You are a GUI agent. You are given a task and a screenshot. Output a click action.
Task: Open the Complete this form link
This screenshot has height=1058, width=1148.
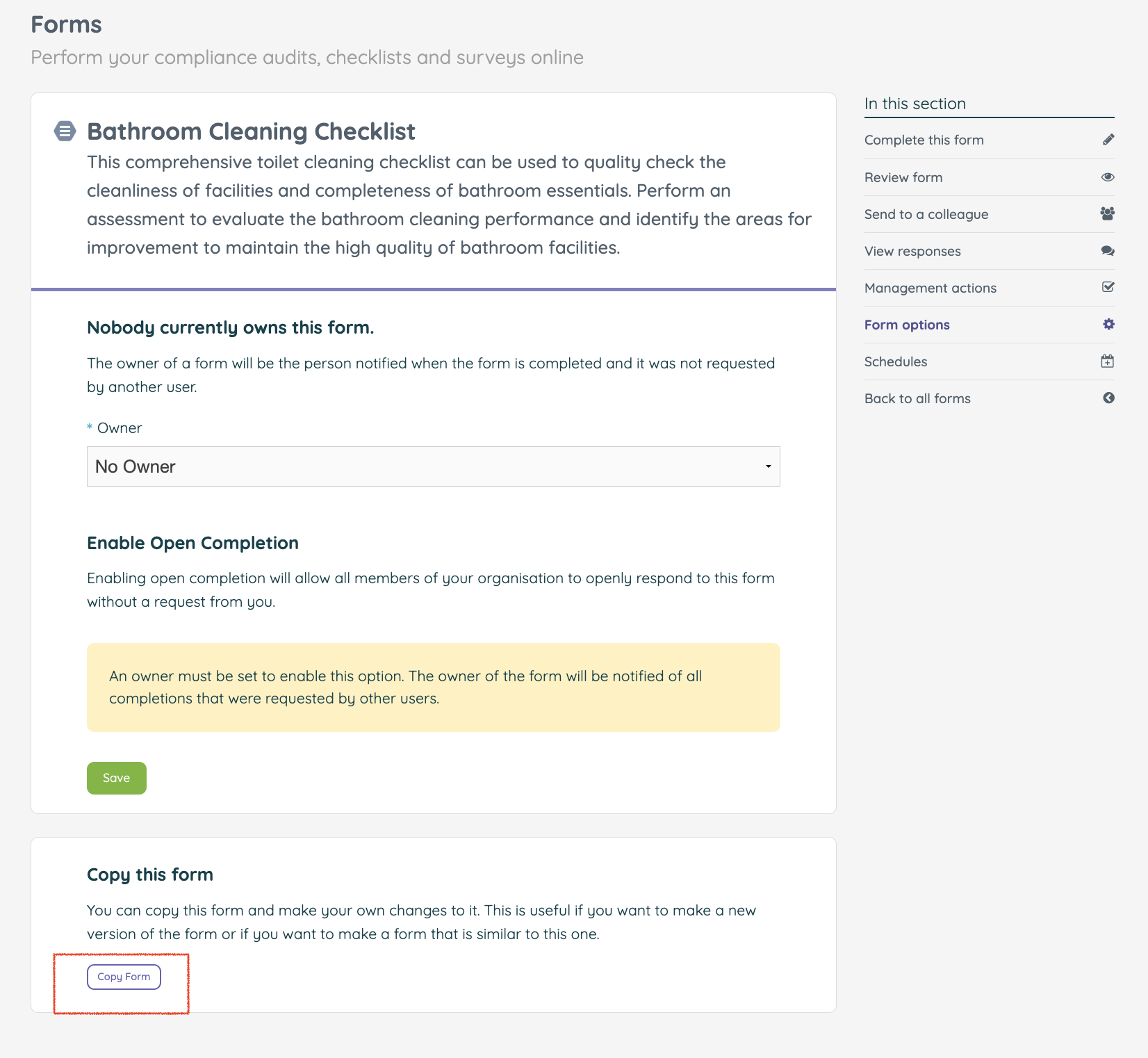(924, 140)
